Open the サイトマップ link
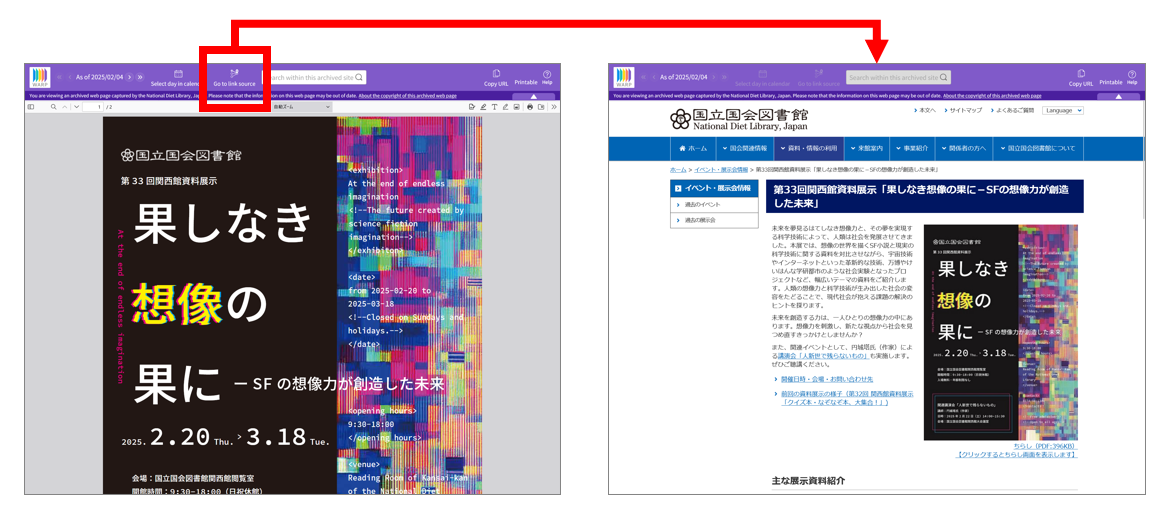This screenshot has height=516, width=1168. pyautogui.click(x=965, y=110)
